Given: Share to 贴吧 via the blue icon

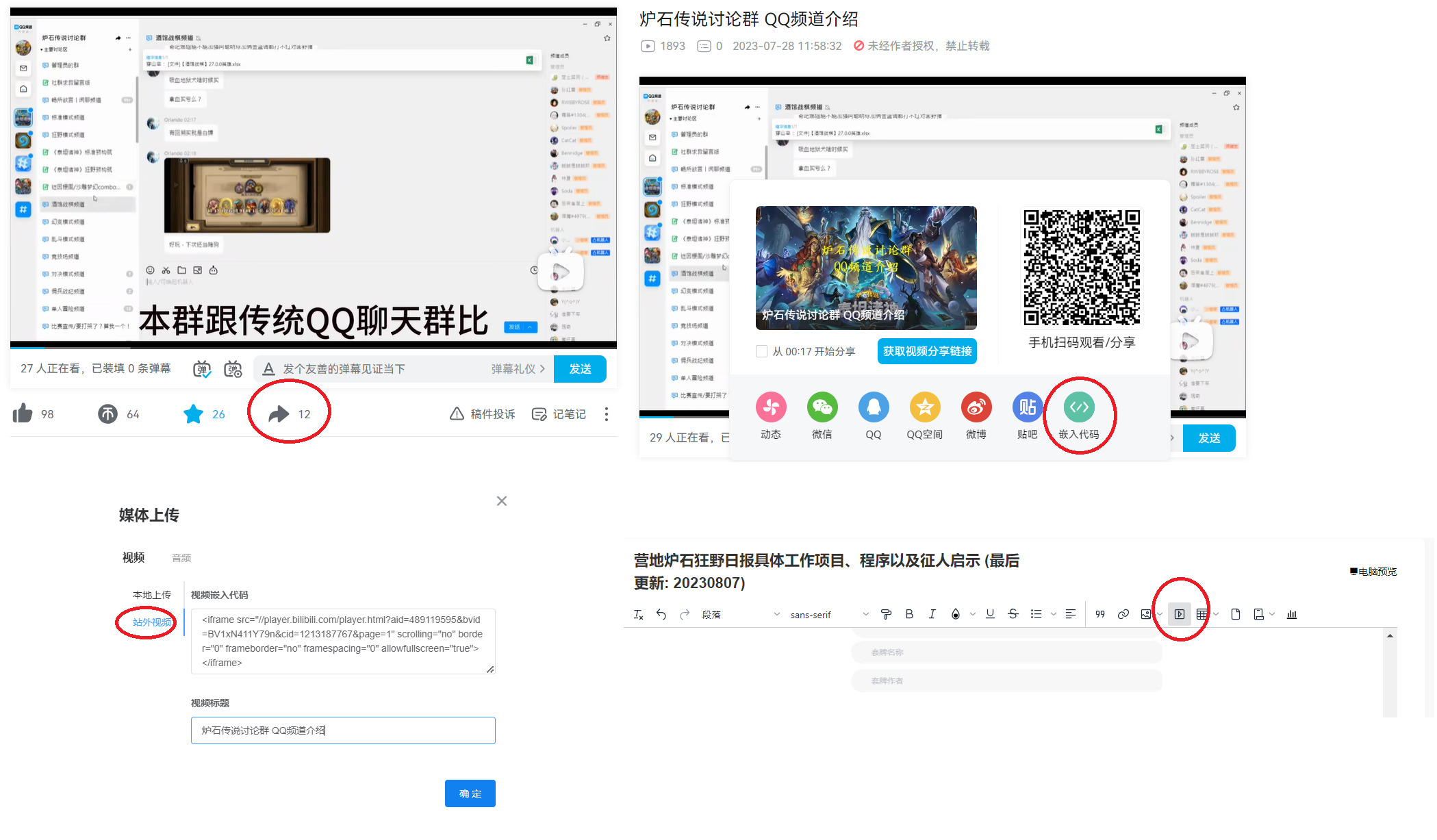Looking at the screenshot, I should coord(1027,407).
